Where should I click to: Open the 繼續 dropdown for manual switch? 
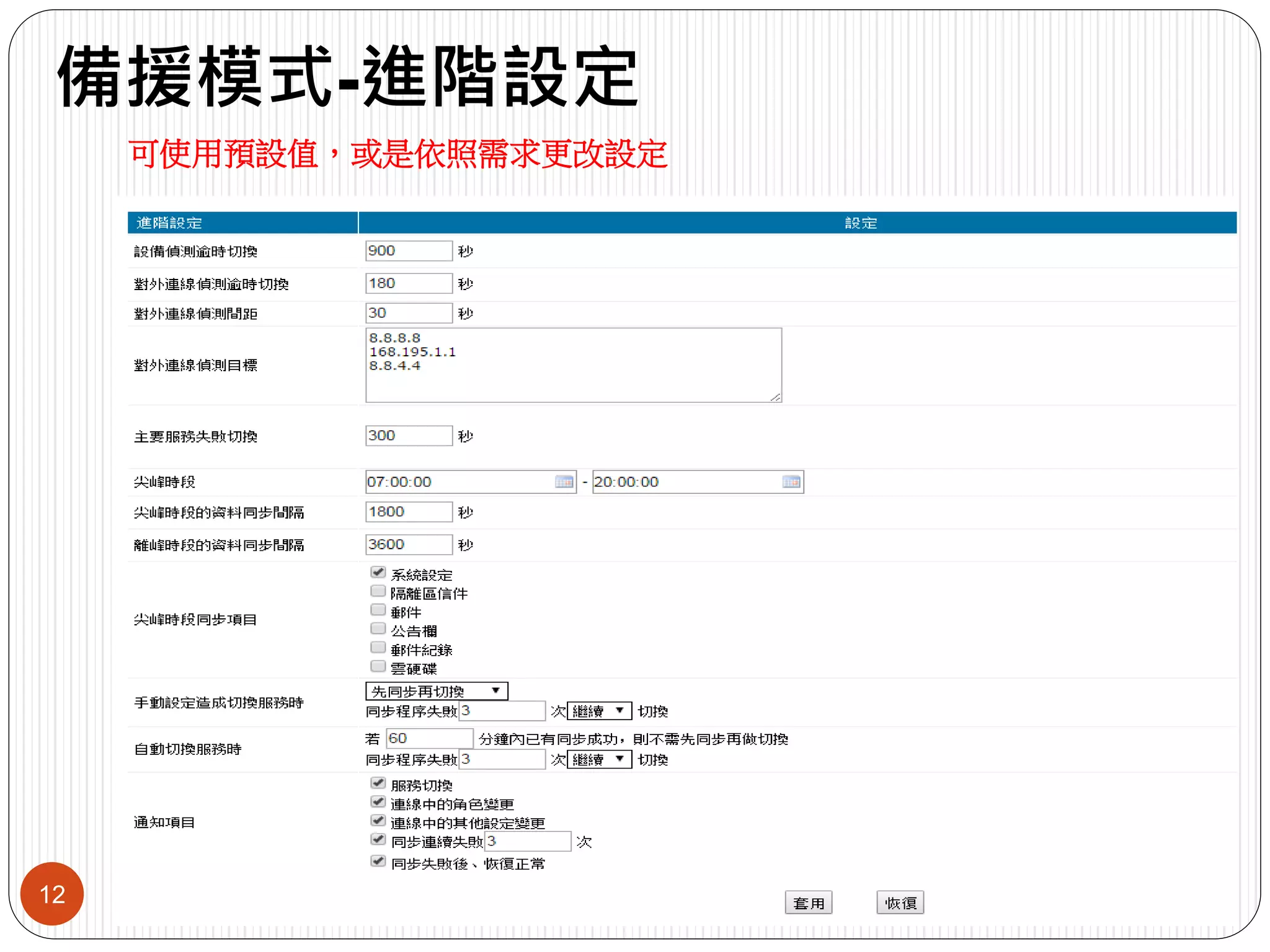(x=599, y=711)
